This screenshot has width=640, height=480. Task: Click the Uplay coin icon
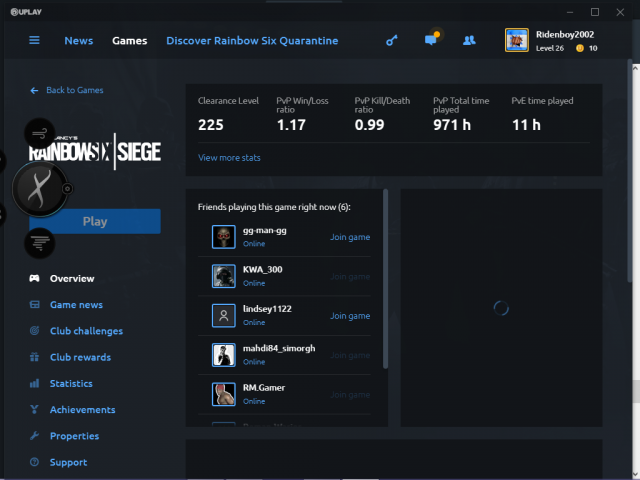pyautogui.click(x=580, y=48)
